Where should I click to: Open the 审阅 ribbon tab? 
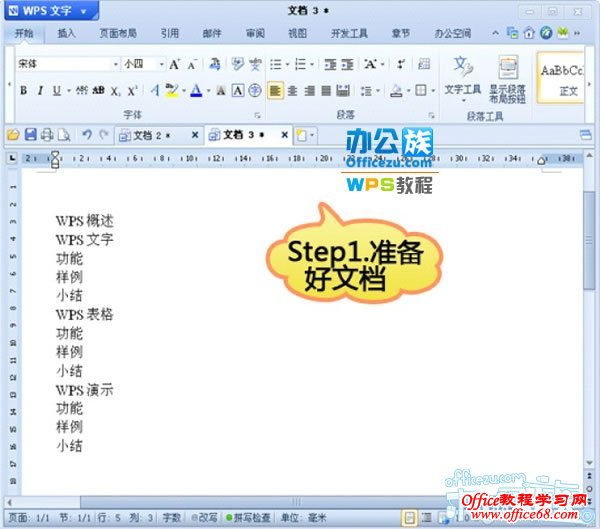click(x=255, y=34)
